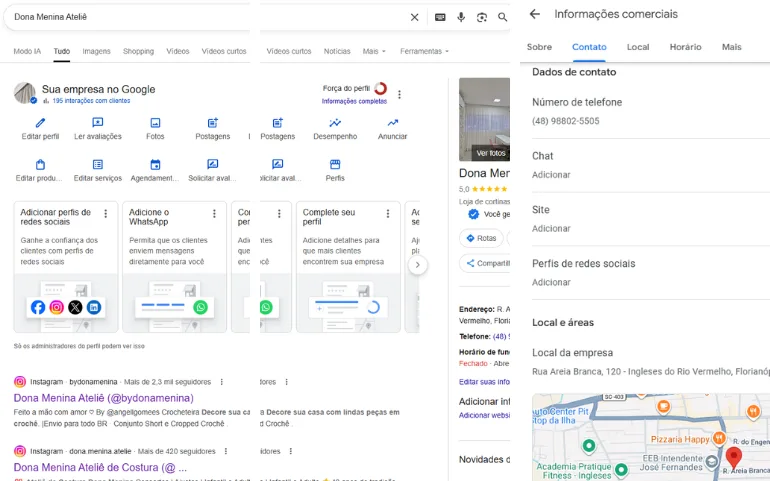The width and height of the screenshot is (770, 481).
Task: Open Editar perfil pencil shortcut
Action: pos(40,129)
